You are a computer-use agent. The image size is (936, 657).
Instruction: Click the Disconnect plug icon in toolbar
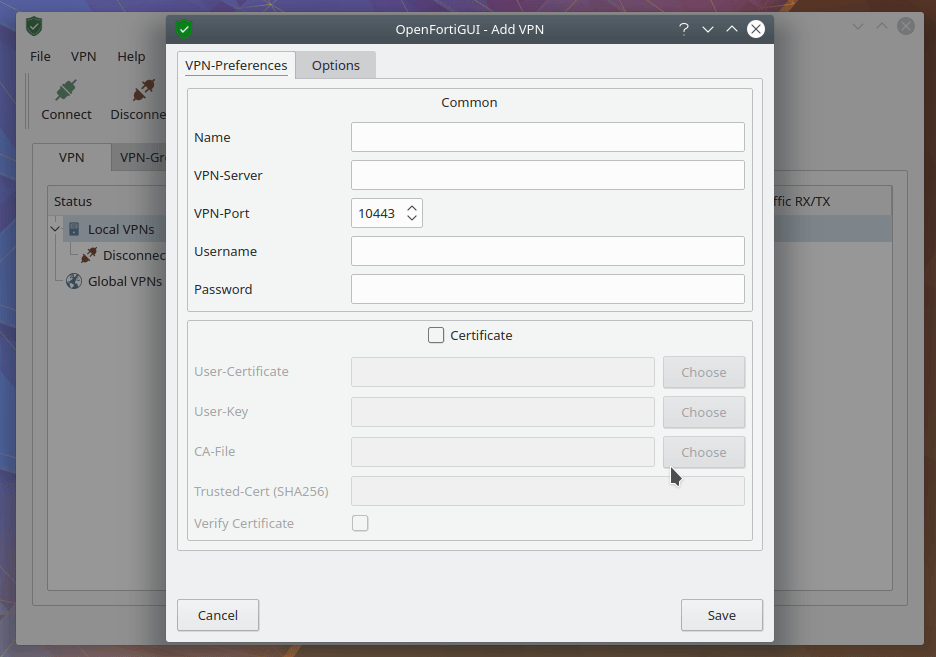144,91
